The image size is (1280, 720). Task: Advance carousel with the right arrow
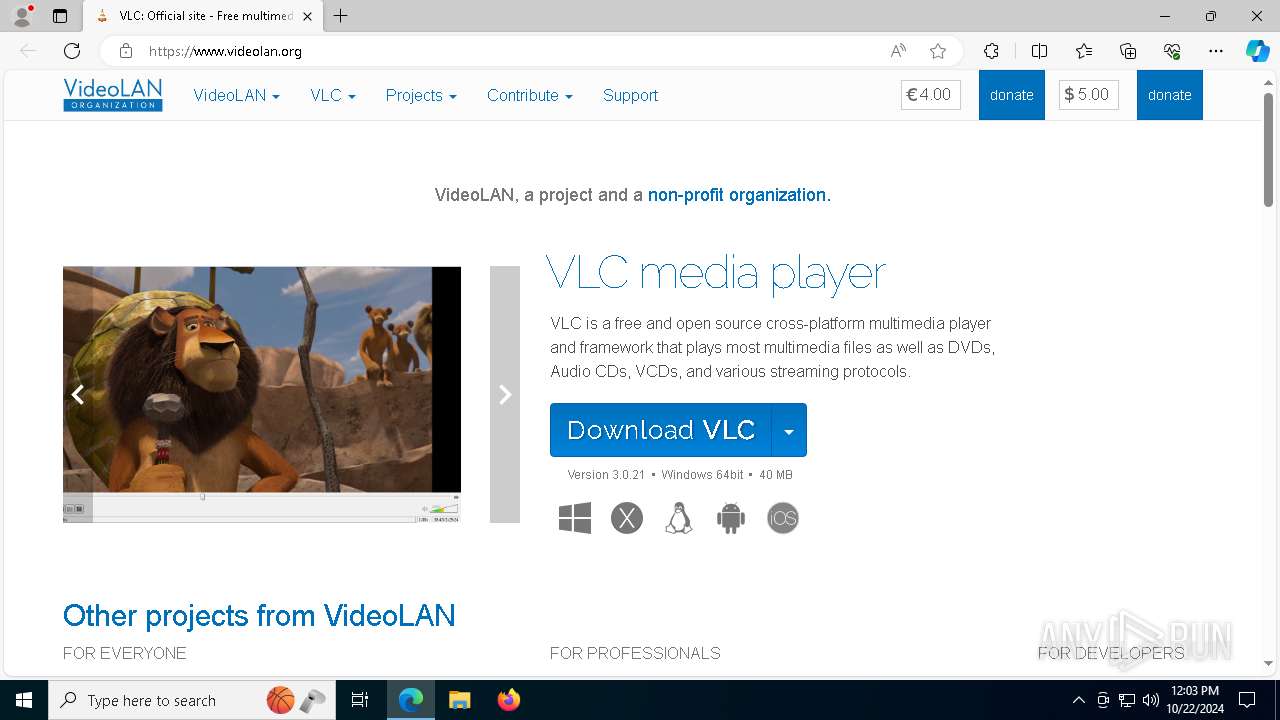[x=505, y=394]
